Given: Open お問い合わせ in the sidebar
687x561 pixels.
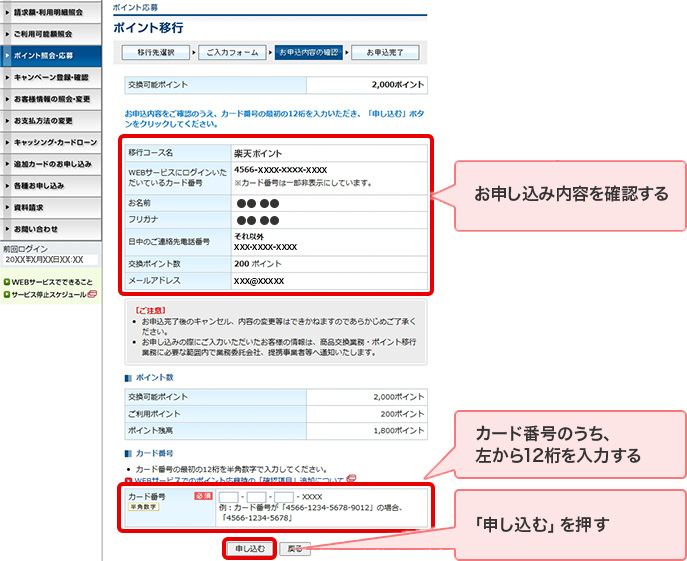Looking at the screenshot, I should pos(51,228).
